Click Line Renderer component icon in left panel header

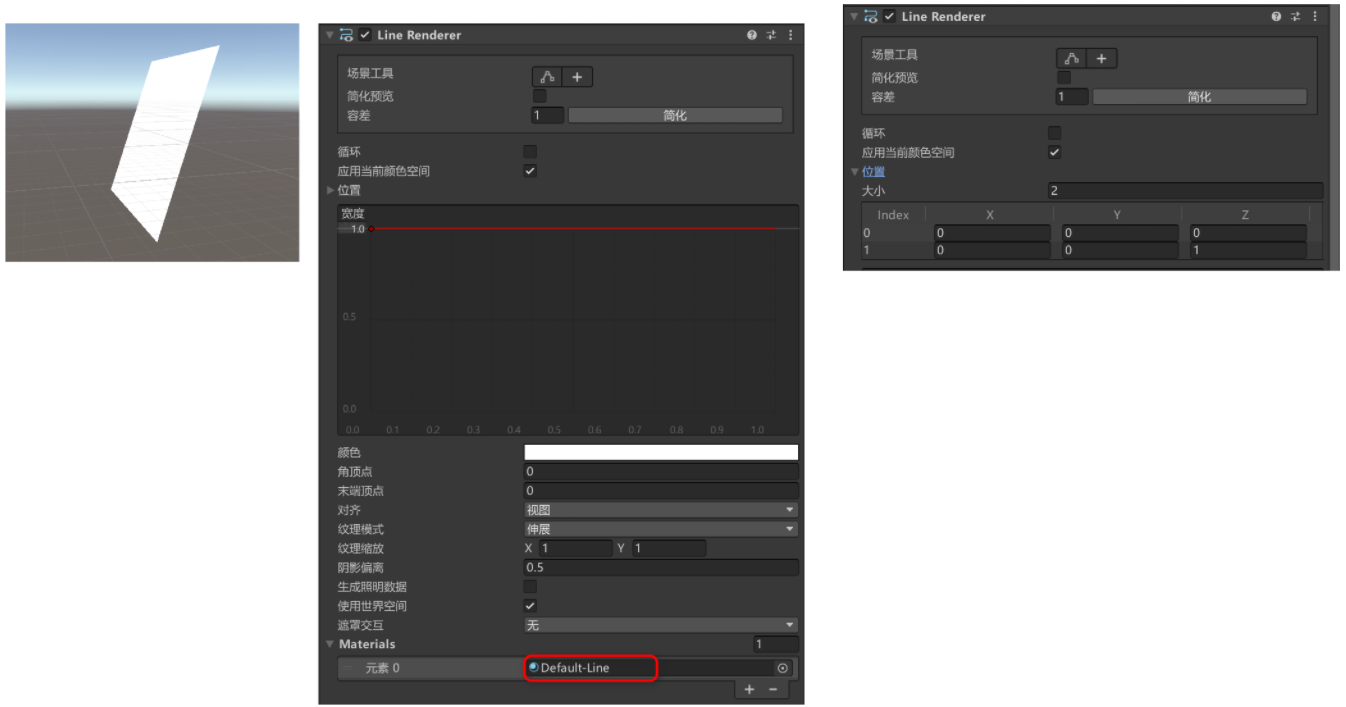click(346, 35)
